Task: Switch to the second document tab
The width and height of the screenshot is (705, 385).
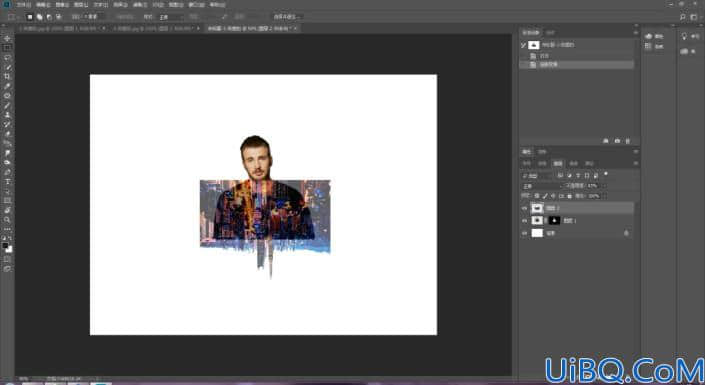Action: tap(154, 28)
